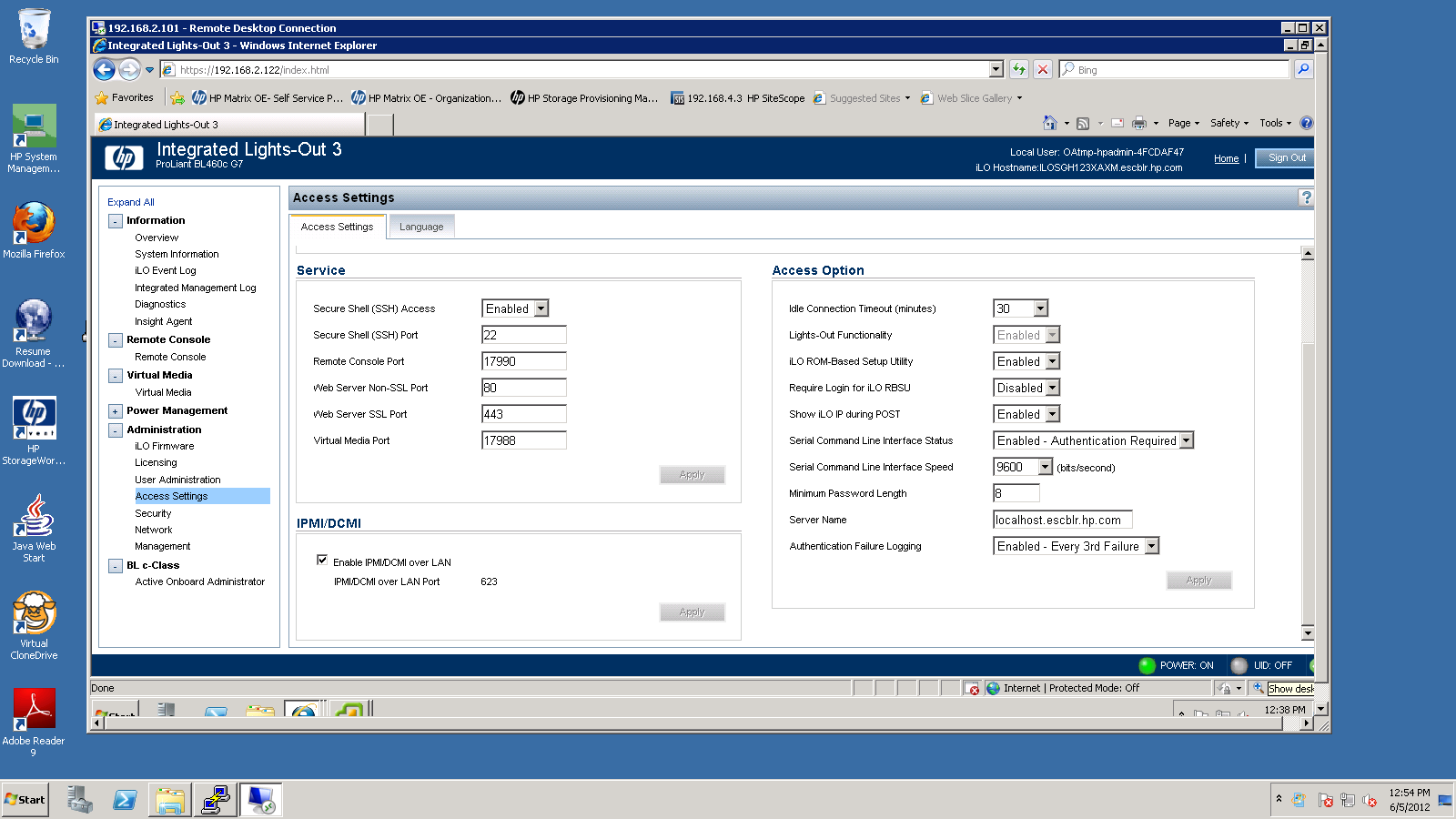Screen dimensions: 1456x819
Task: Open Authentication Failure Logging dropdown
Action: point(1151,546)
